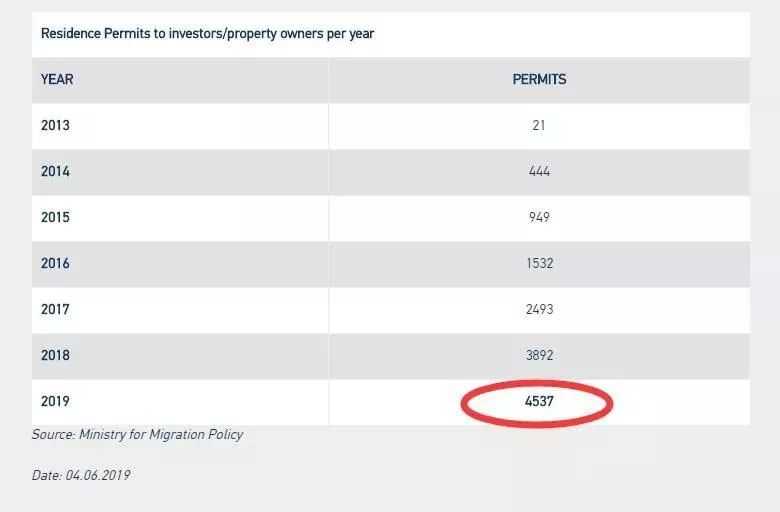Click the table title about residence permits
The height and width of the screenshot is (512, 780).
207,34
